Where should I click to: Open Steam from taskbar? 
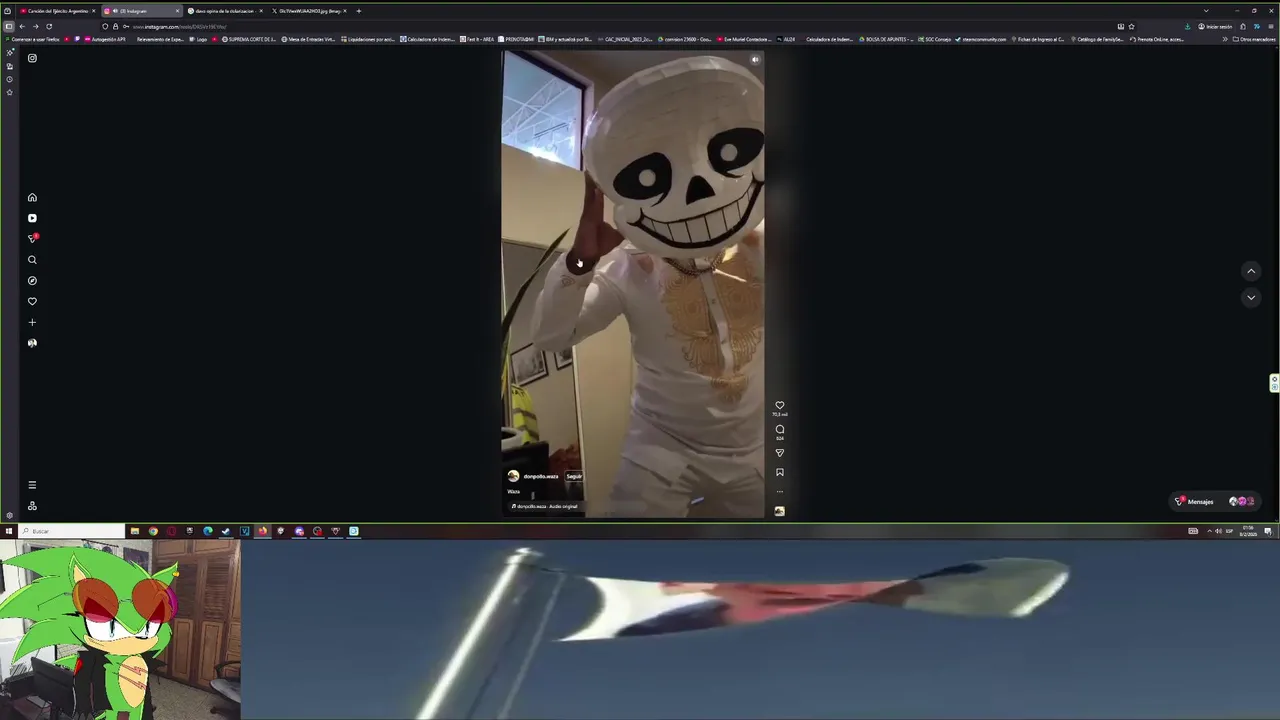pos(226,531)
